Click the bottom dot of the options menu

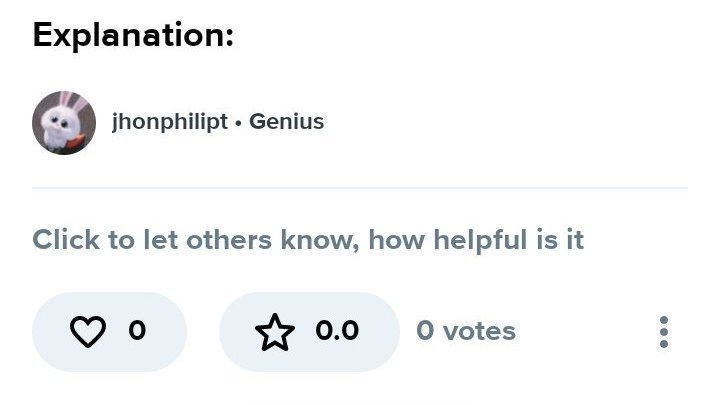(663, 344)
